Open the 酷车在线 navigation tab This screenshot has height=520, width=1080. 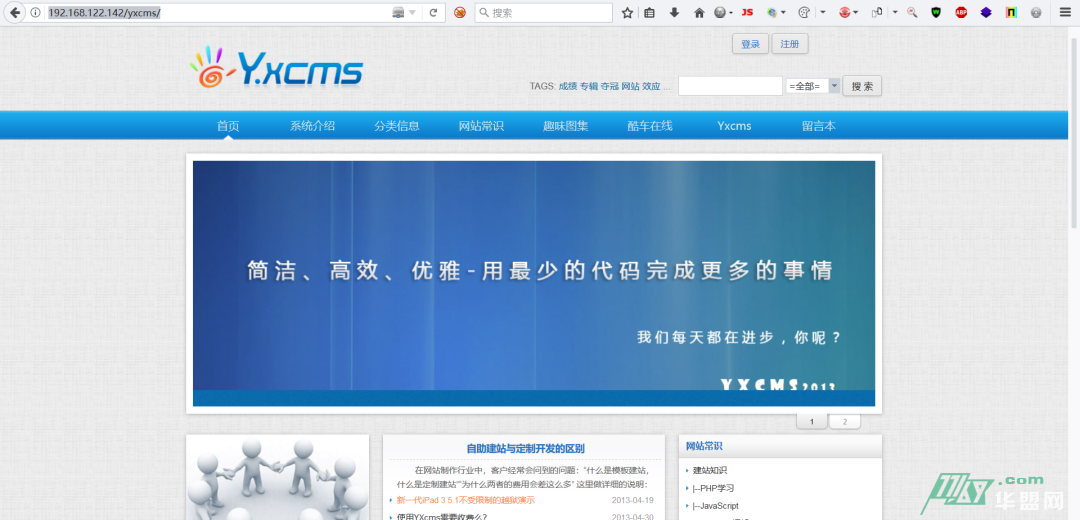point(650,126)
